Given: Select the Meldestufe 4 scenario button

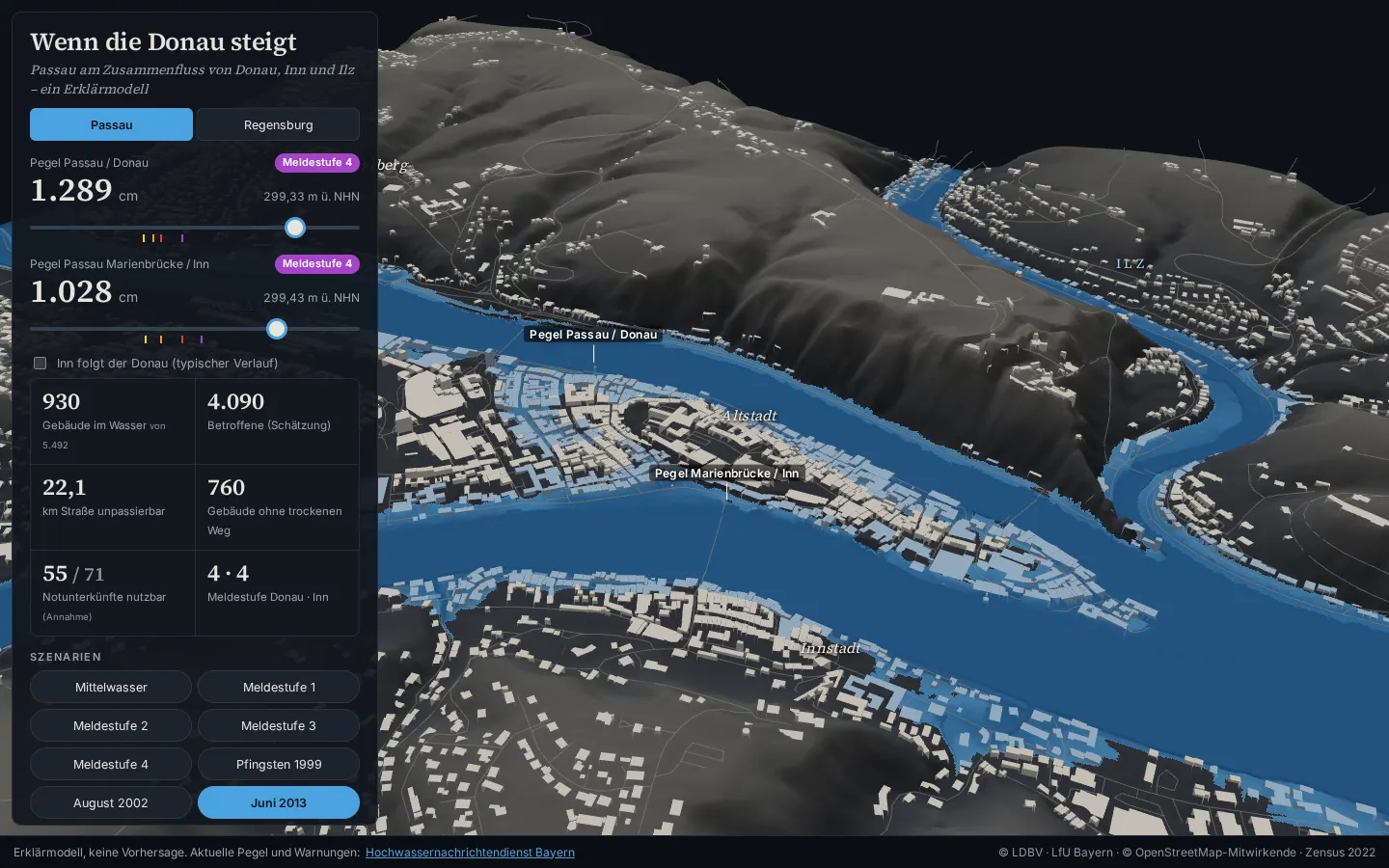Looking at the screenshot, I should pos(111,765).
